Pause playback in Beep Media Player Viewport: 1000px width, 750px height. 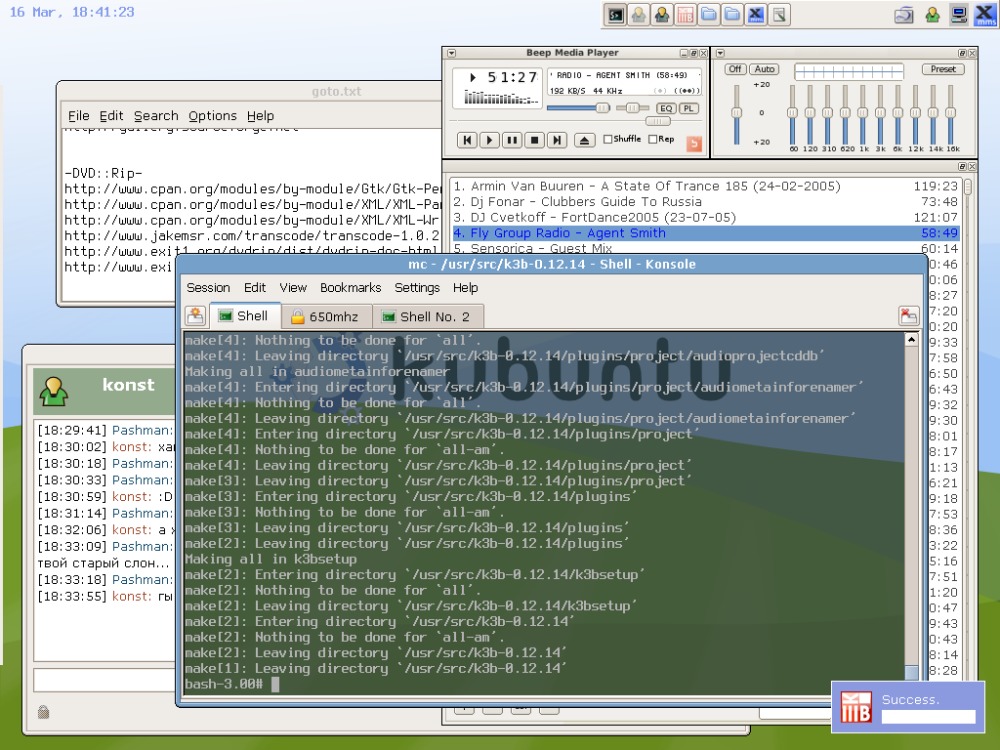(x=512, y=140)
